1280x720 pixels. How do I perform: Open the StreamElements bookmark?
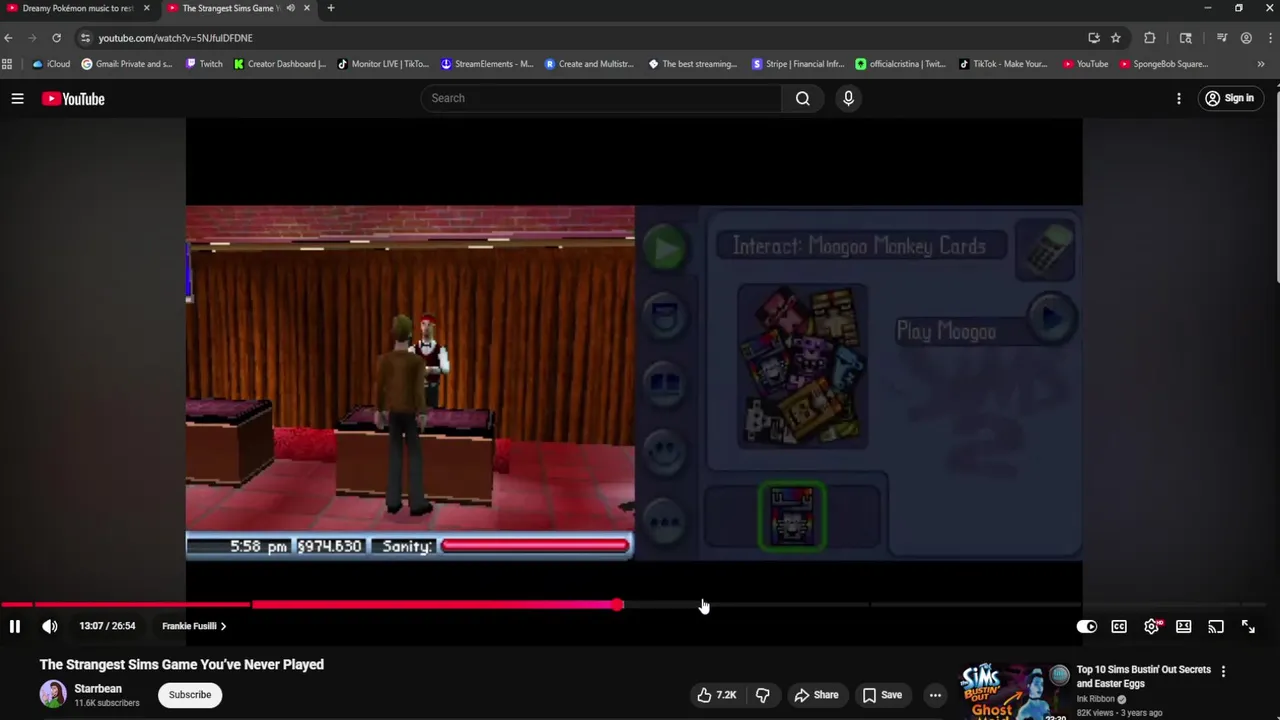pos(487,64)
